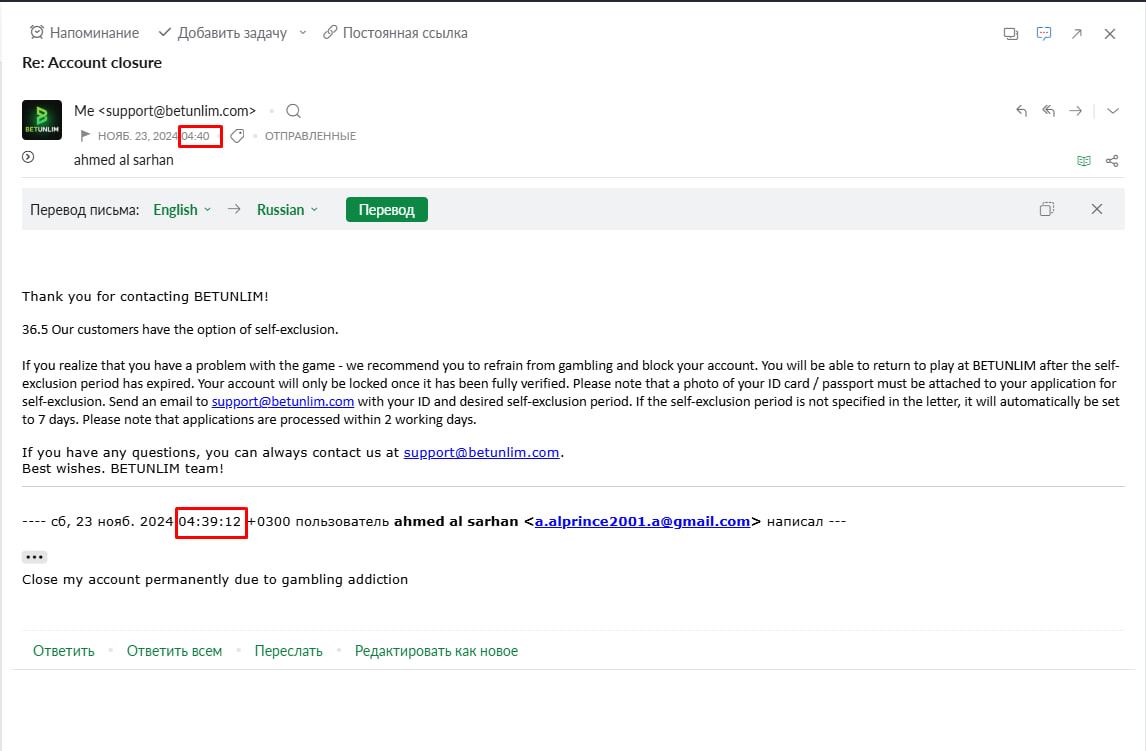Click the search icon beside sender address
The width and height of the screenshot is (1146, 751).
click(x=293, y=111)
